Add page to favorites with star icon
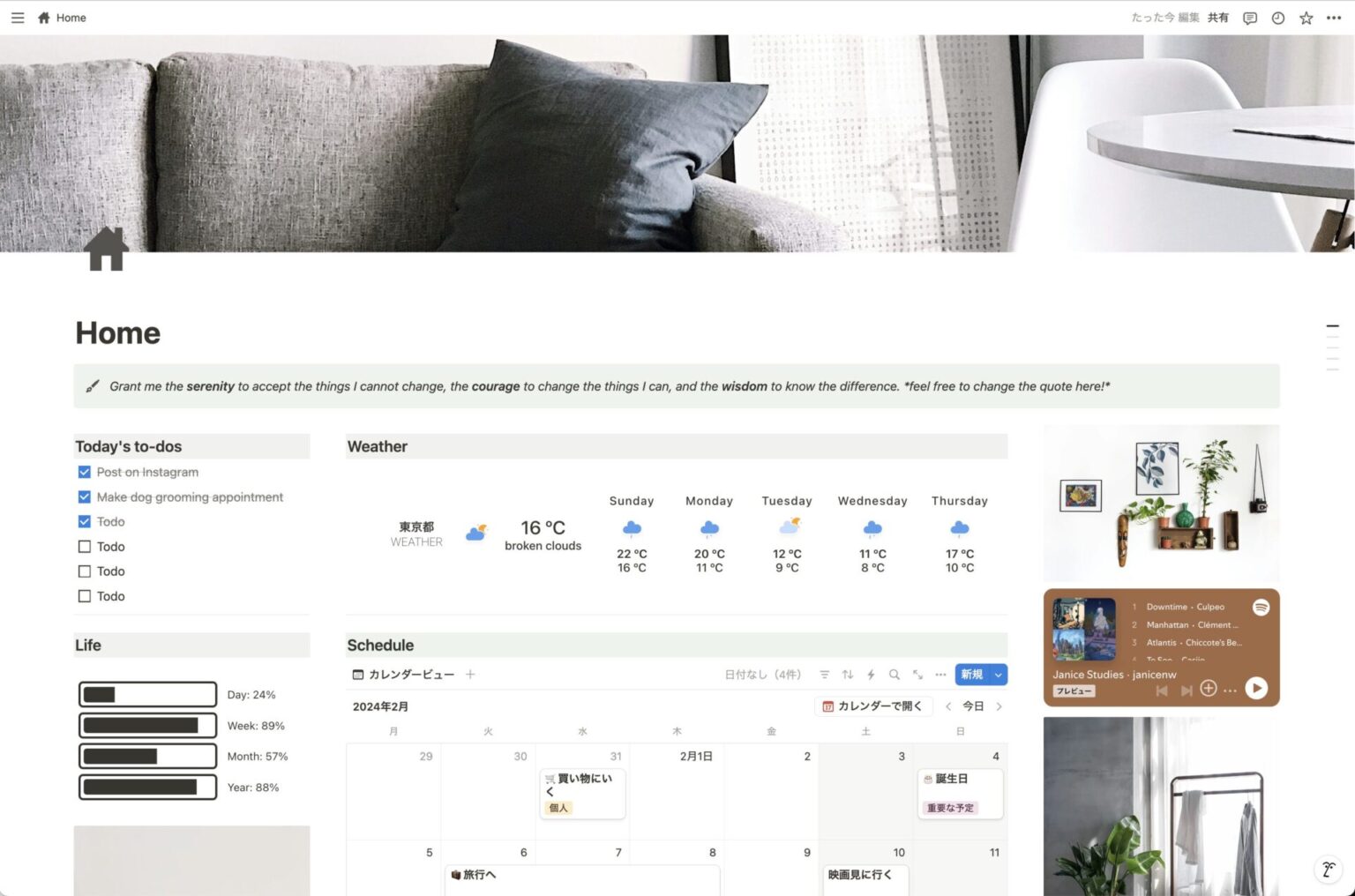 [1306, 18]
